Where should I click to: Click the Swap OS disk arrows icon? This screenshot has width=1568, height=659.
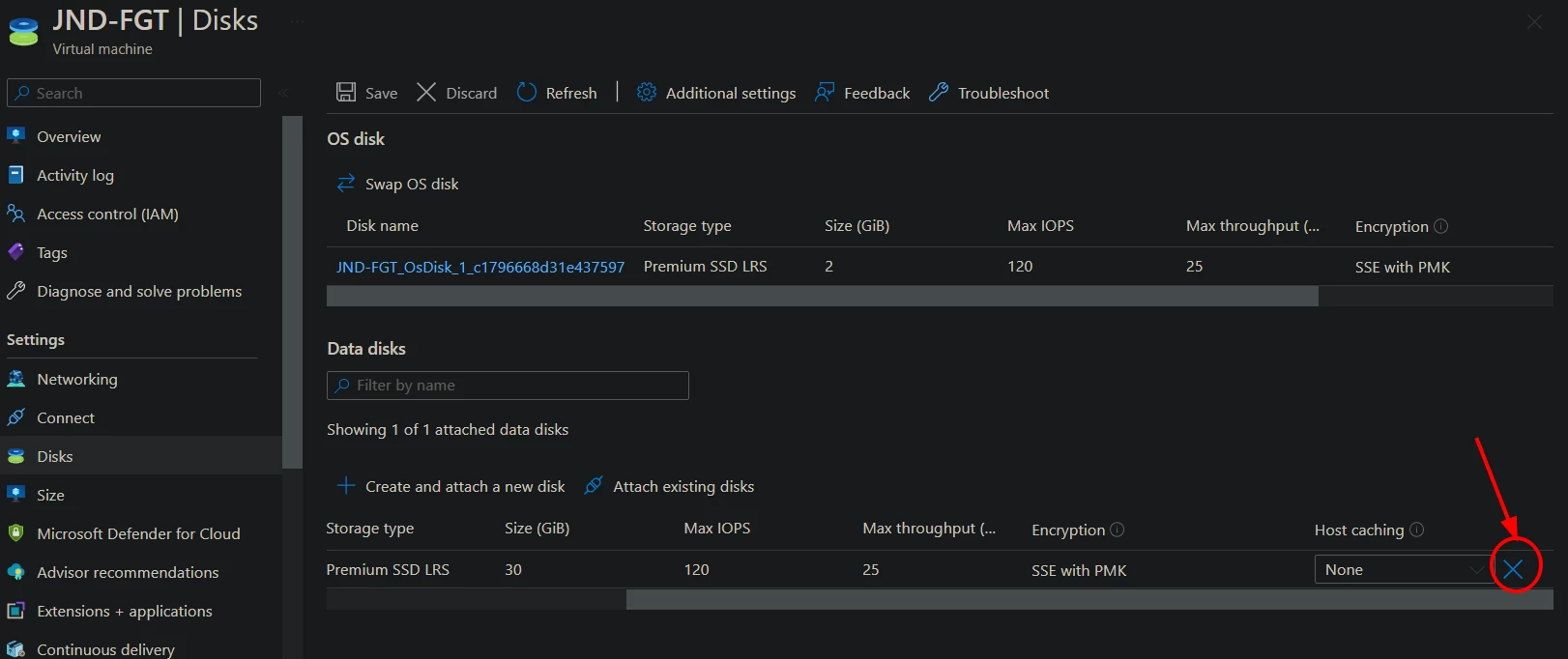pyautogui.click(x=346, y=183)
